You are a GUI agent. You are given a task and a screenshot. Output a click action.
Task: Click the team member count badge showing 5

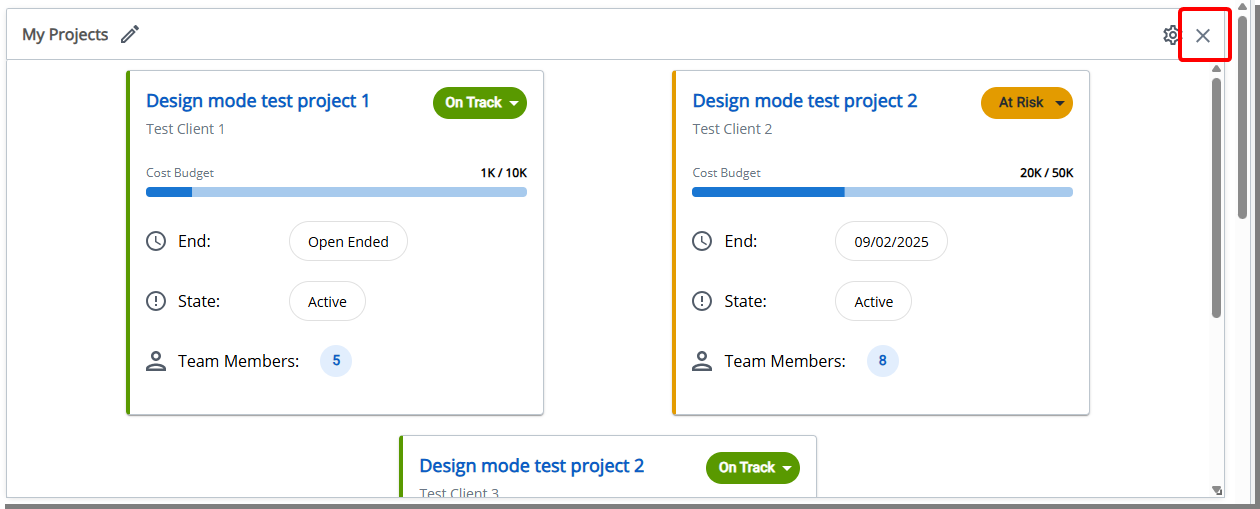(336, 361)
